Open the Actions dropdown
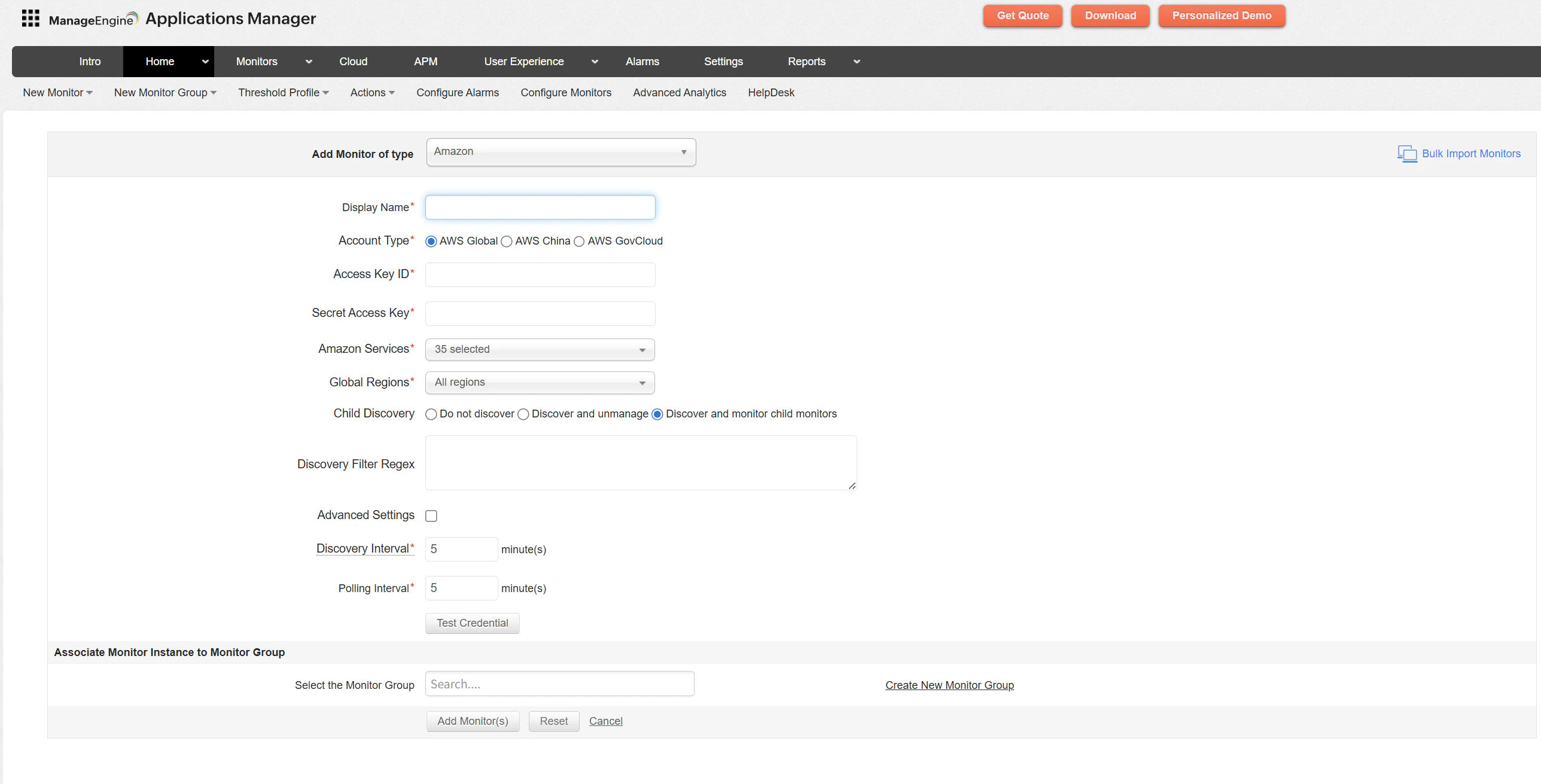The height and width of the screenshot is (784, 1541). point(373,93)
